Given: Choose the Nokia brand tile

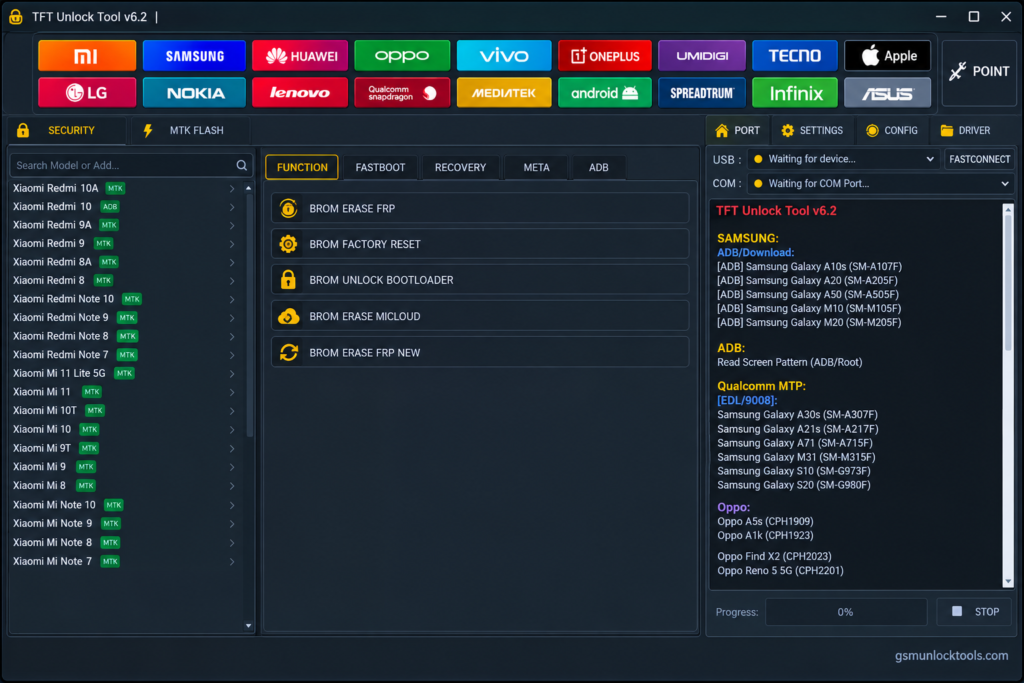Looking at the screenshot, I should tap(194, 93).
